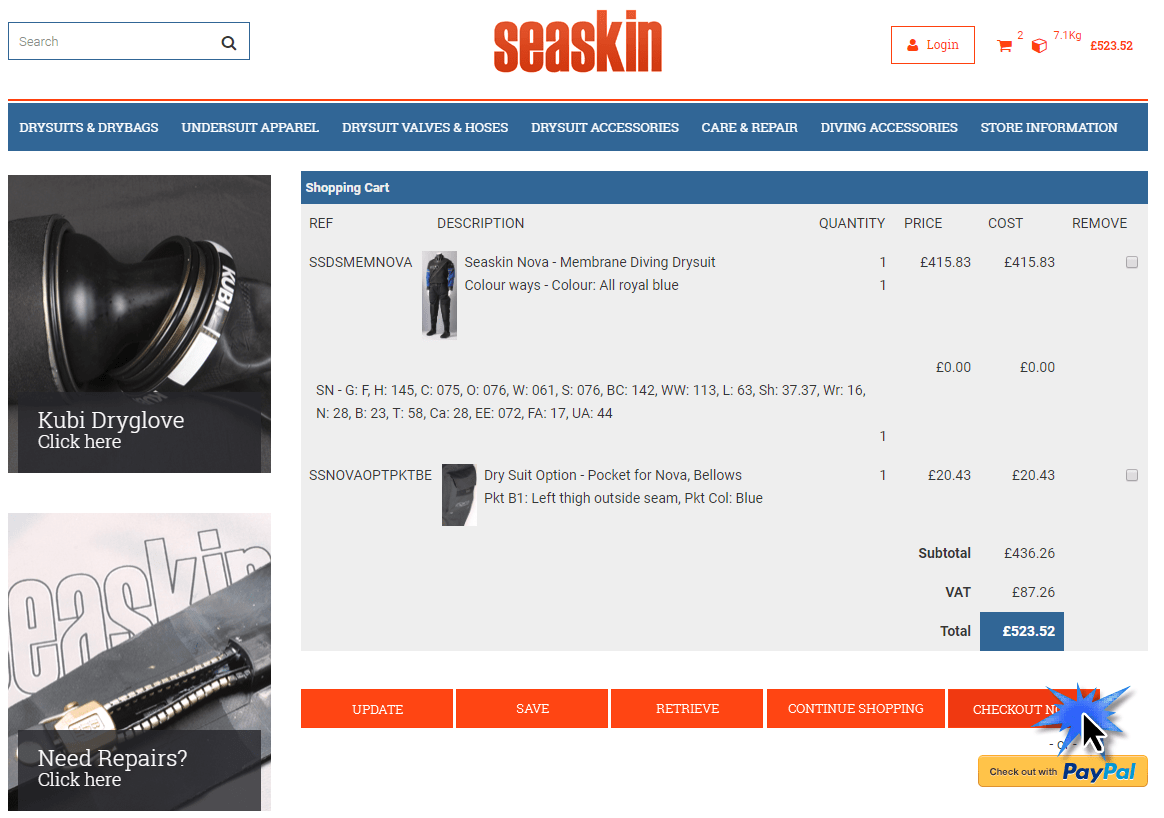Check out with PayPal button

click(1063, 771)
